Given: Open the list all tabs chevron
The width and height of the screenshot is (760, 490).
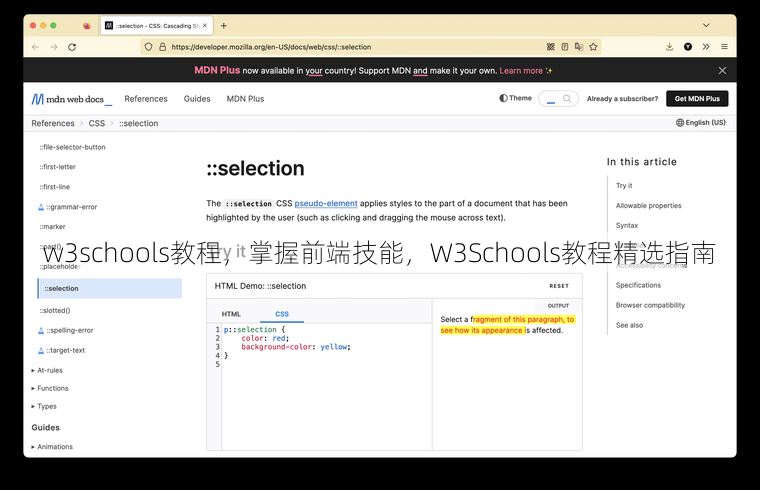Looking at the screenshot, I should 706,25.
